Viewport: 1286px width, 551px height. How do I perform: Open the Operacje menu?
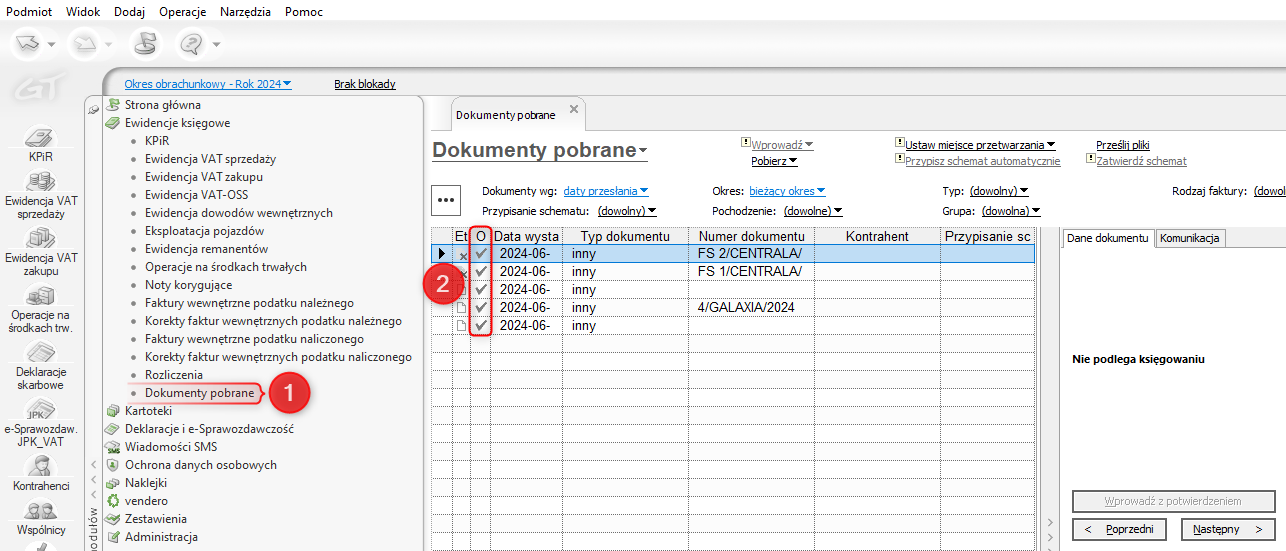point(182,12)
